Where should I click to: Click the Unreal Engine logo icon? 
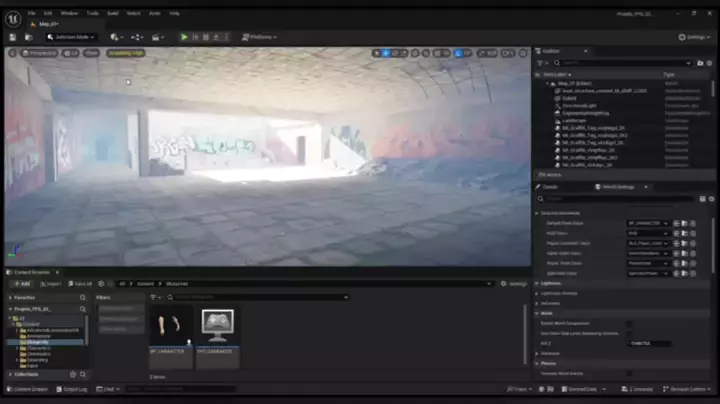[11, 16]
